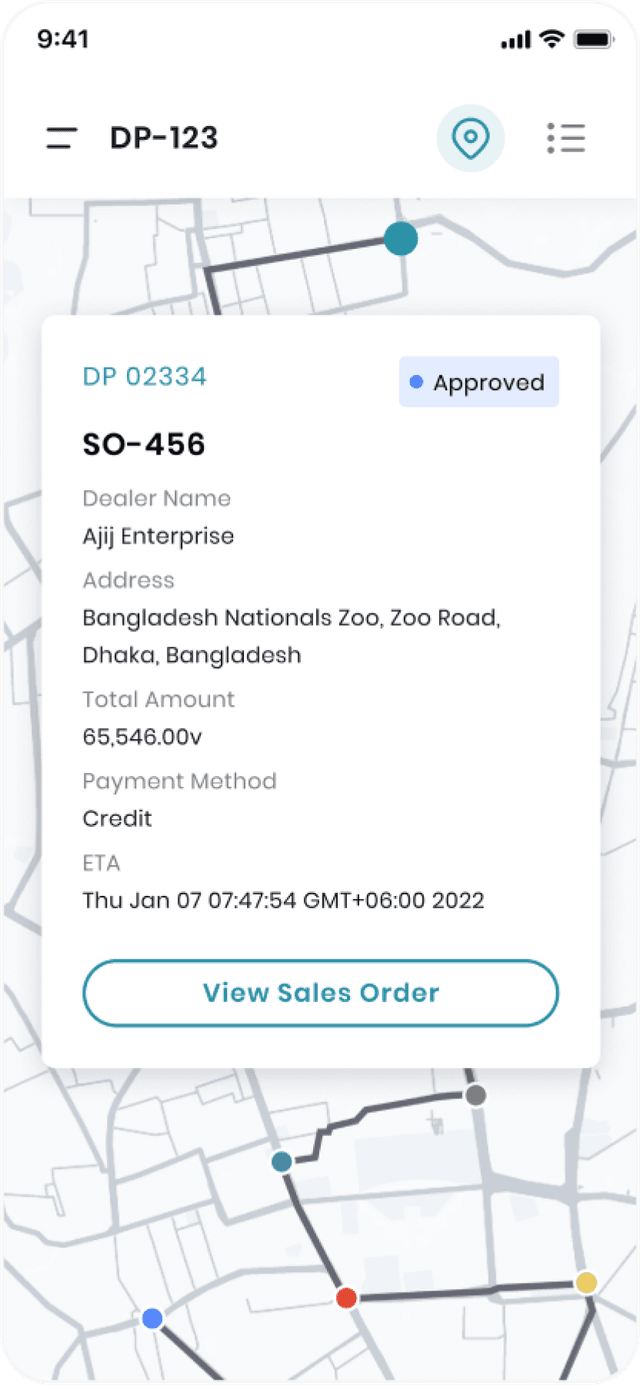640x1385 pixels.
Task: Tap the blue map stop marker
Action: pyautogui.click(x=152, y=1318)
